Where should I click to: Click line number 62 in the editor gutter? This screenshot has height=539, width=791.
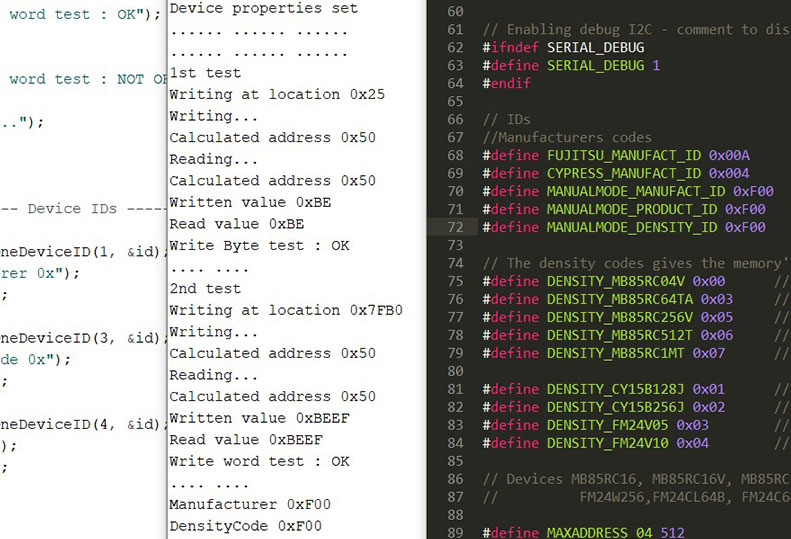(455, 48)
